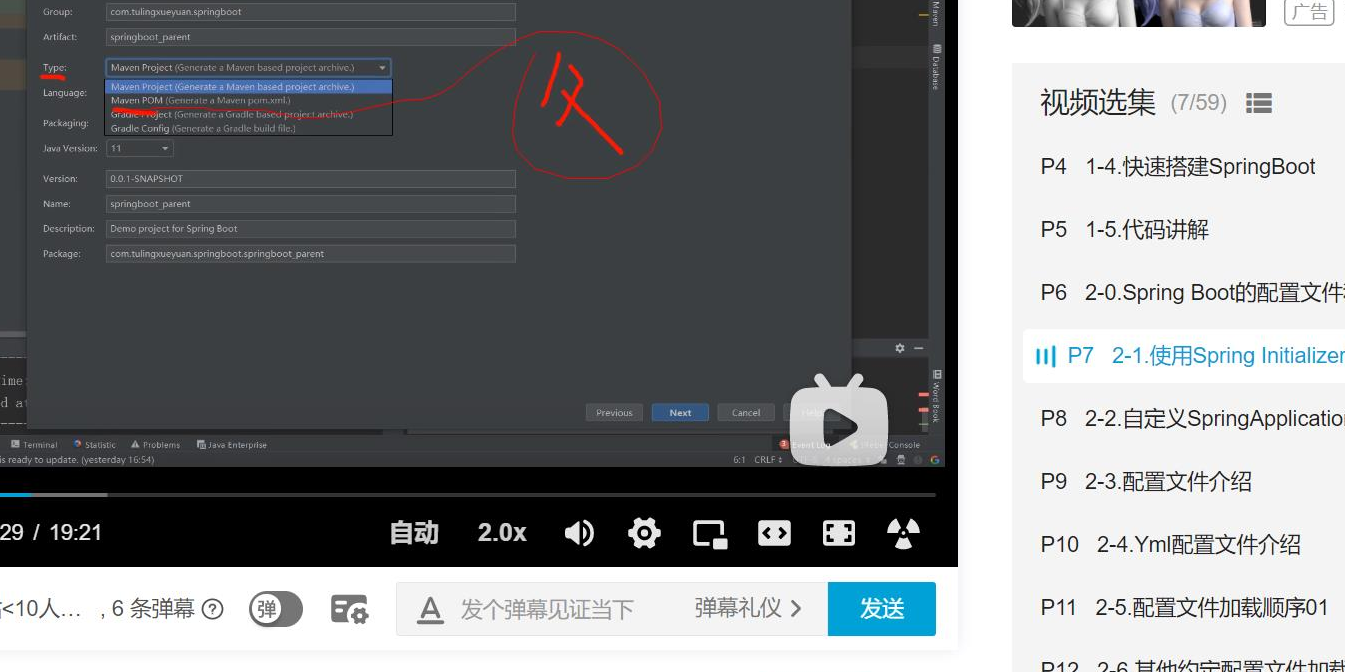Click the Group field in the dialog
This screenshot has width=1345, height=672.
pos(311,12)
